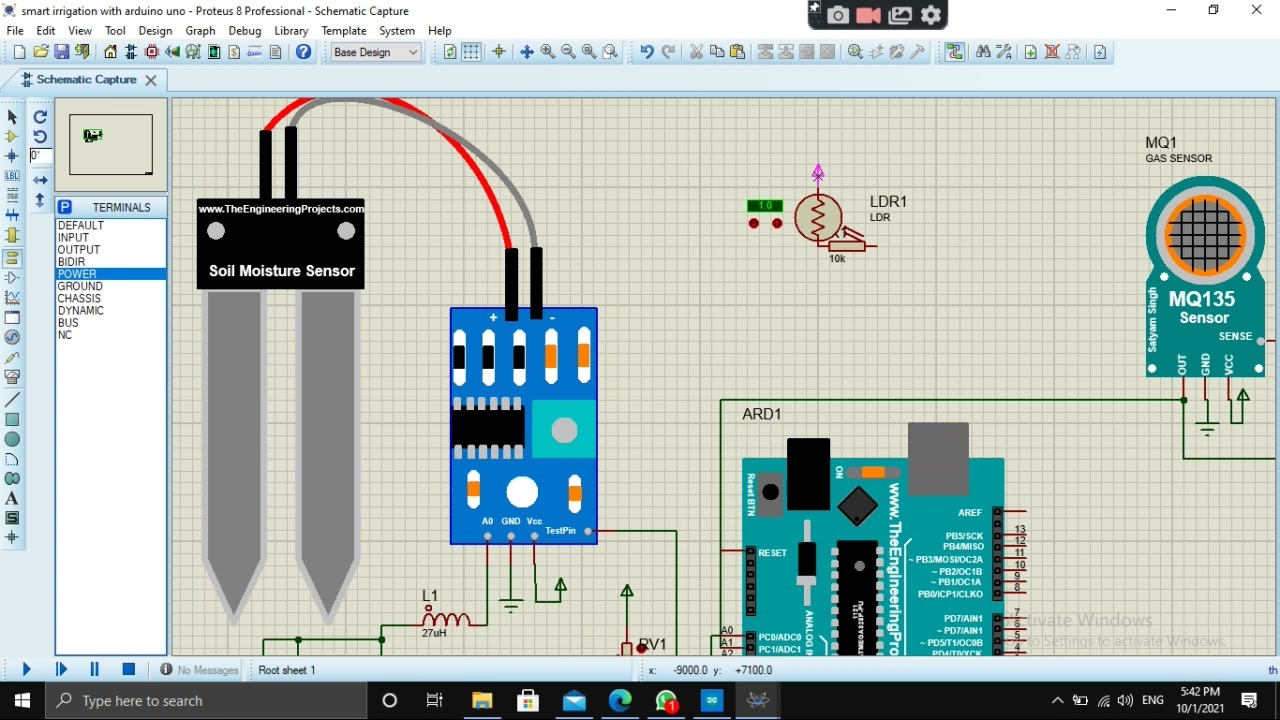Select the 2D Box drawing tool

point(12,419)
